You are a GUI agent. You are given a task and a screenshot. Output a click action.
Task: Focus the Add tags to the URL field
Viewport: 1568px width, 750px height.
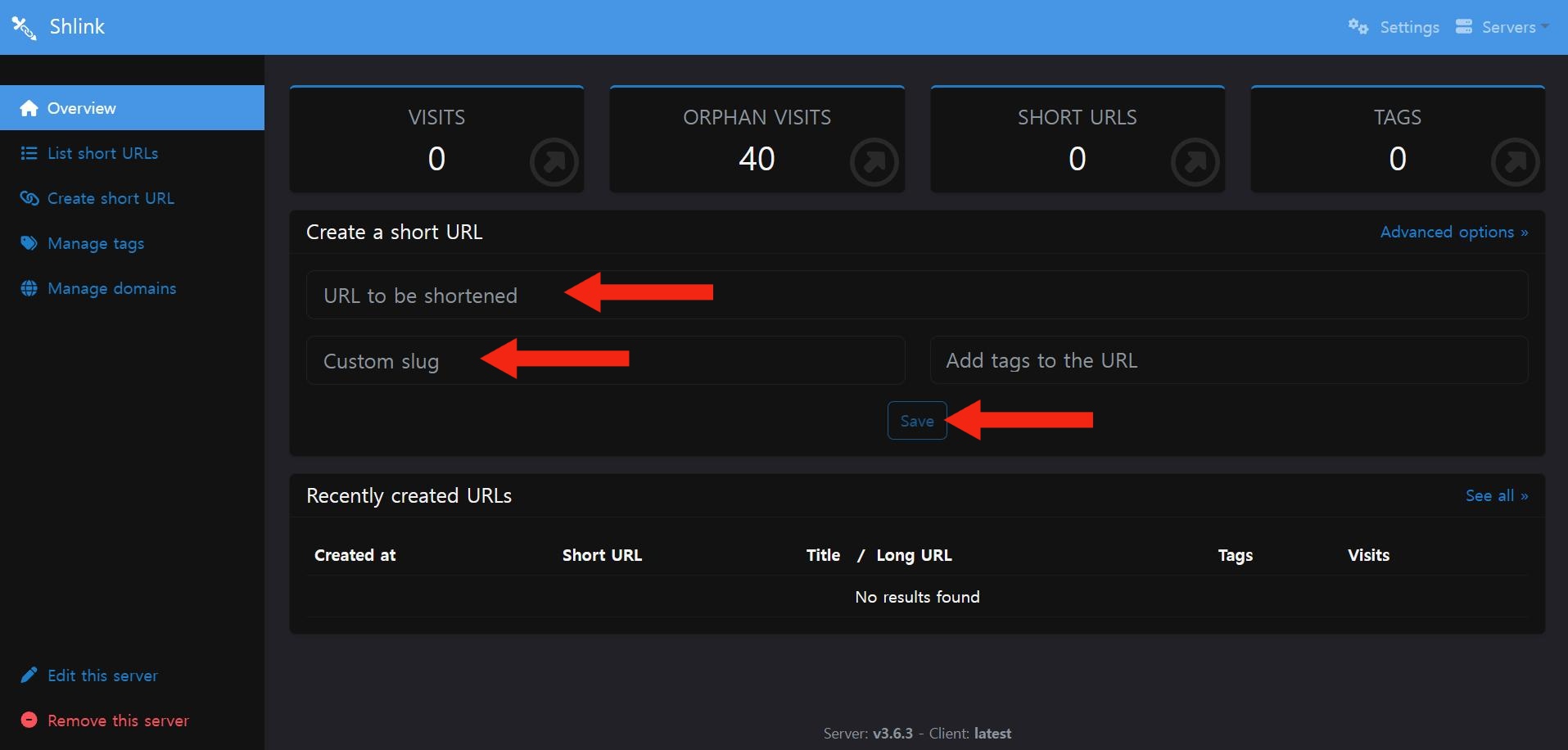[x=1228, y=360]
